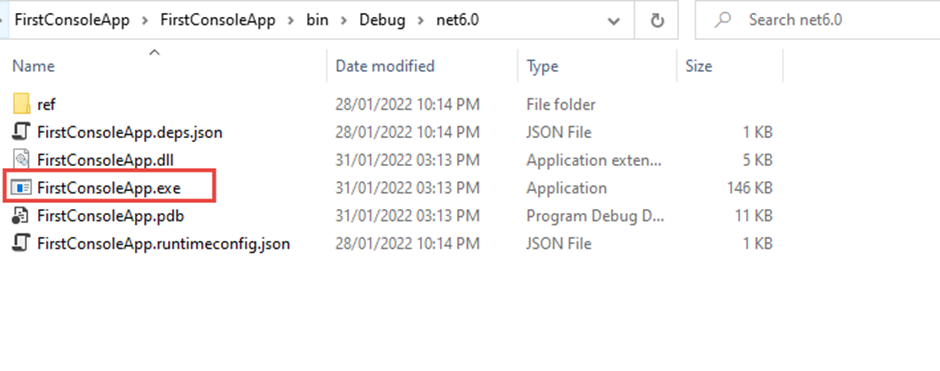Image resolution: width=940 pixels, height=371 pixels.
Task: Expand the chevron between the FirstConsoleApp breadcrumbs
Action: (x=144, y=20)
